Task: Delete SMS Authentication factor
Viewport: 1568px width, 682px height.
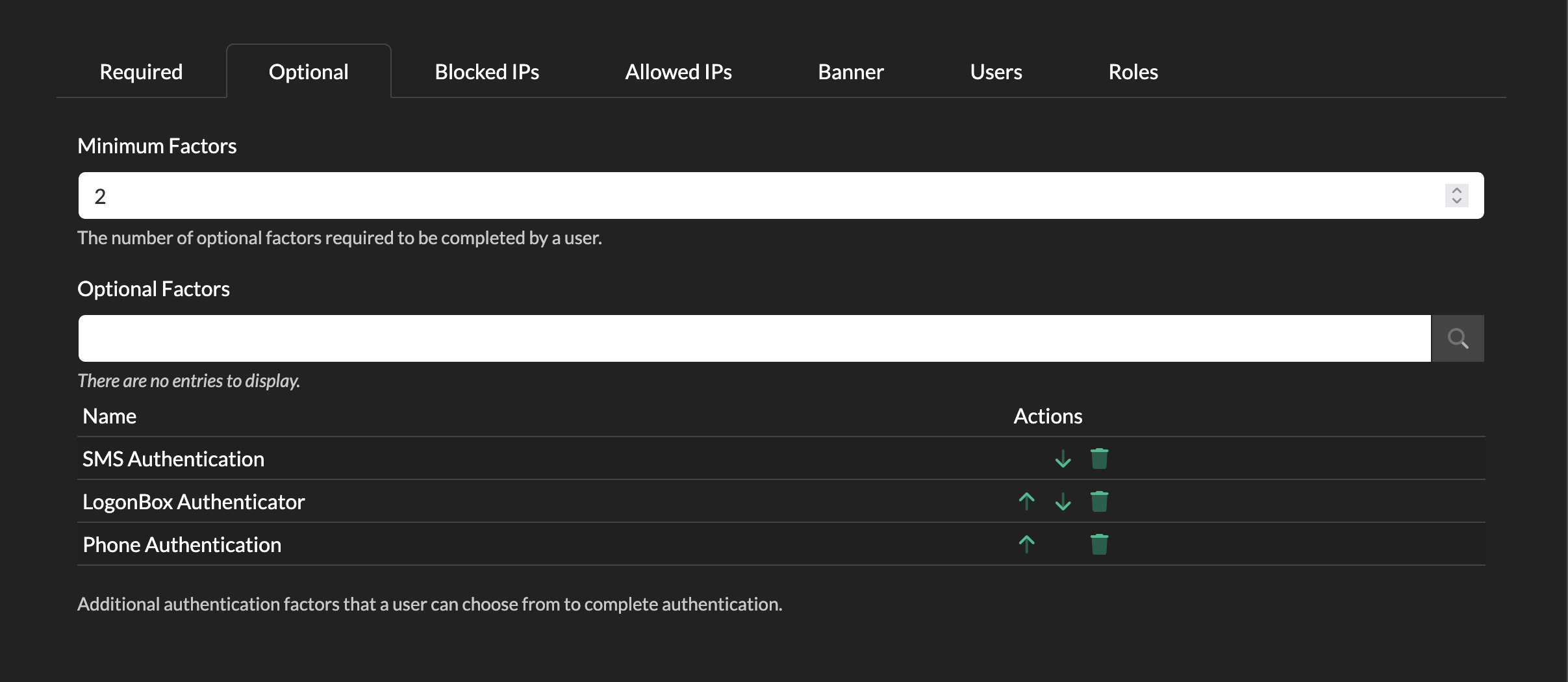Action: point(1099,459)
